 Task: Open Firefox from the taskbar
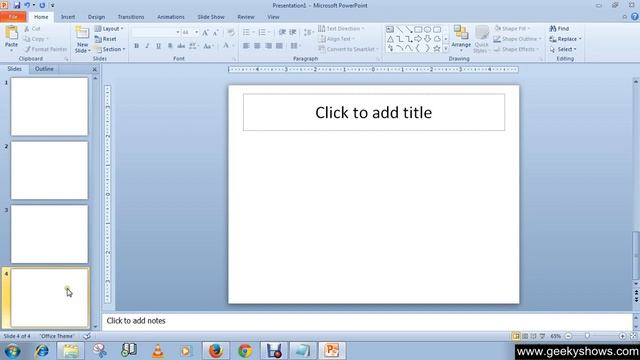(216, 351)
